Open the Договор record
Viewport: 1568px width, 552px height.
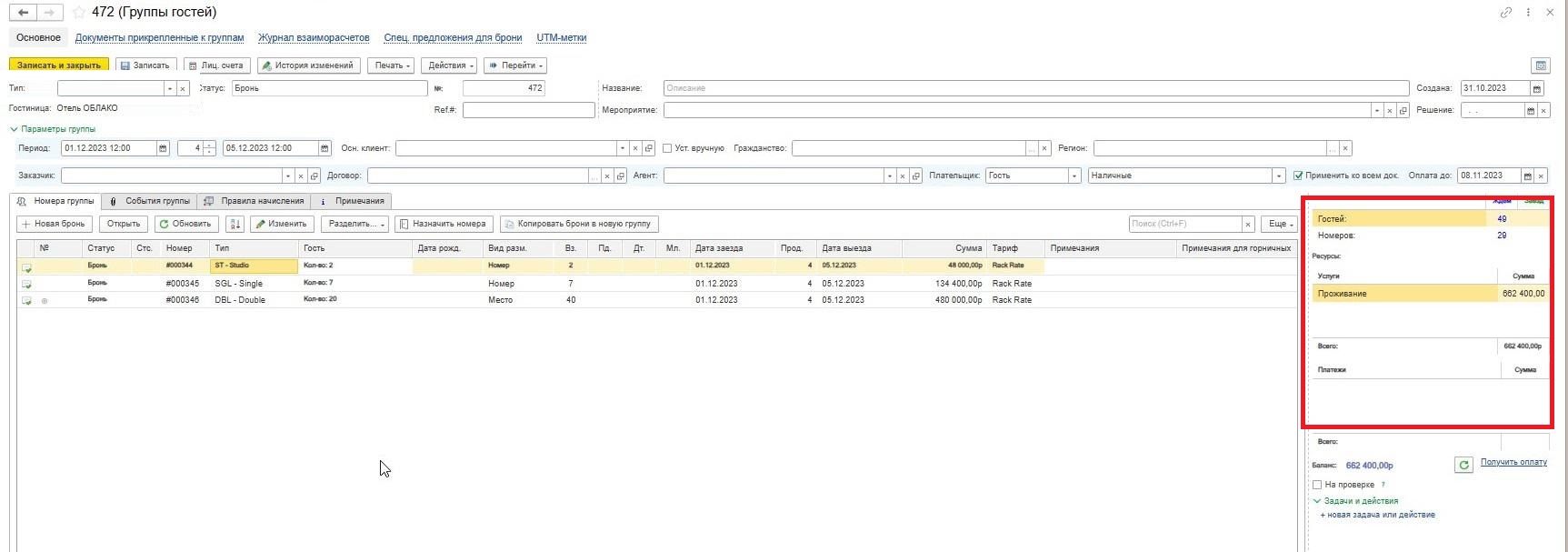coord(621,176)
